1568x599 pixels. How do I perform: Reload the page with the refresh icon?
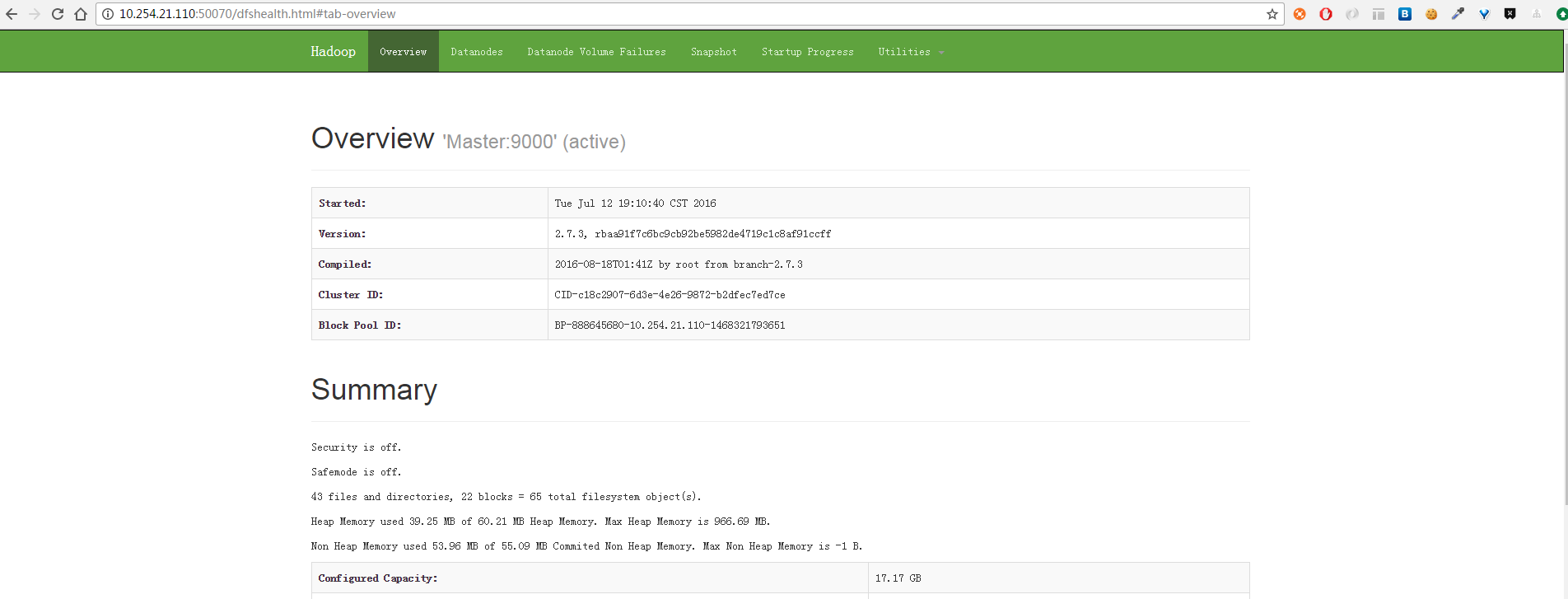(x=58, y=14)
